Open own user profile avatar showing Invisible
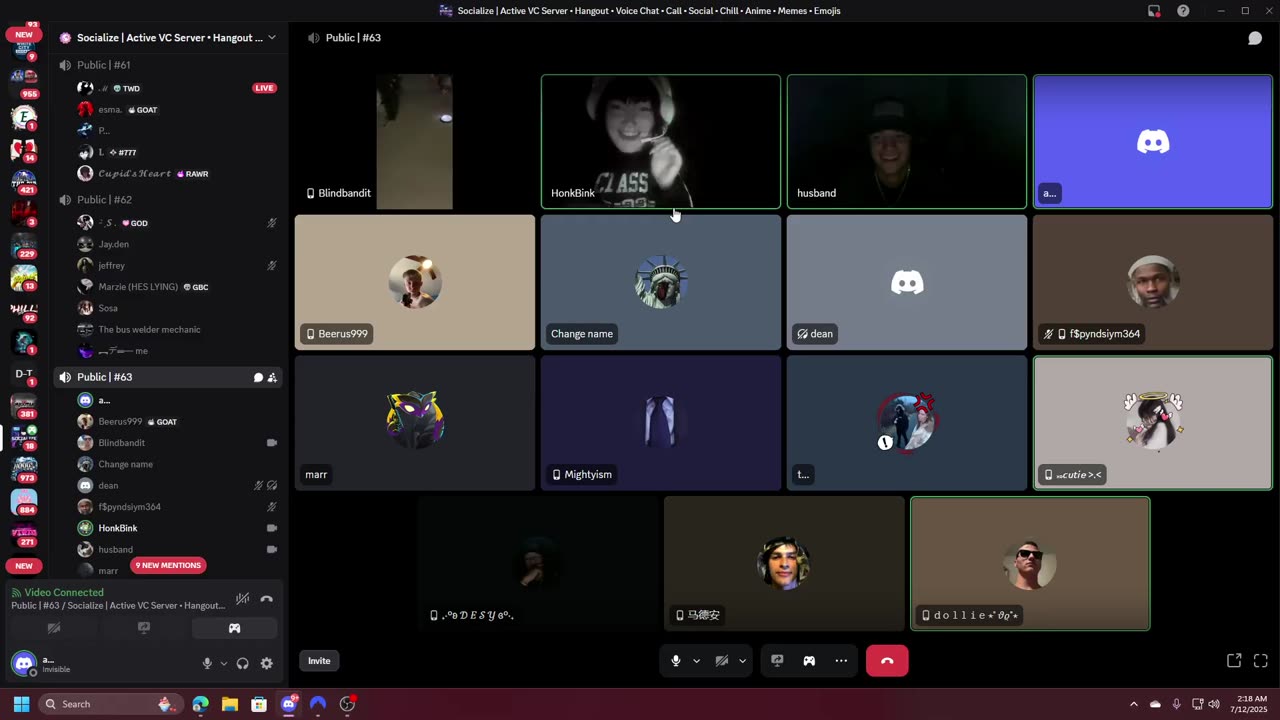This screenshot has width=1280, height=720. pos(24,663)
